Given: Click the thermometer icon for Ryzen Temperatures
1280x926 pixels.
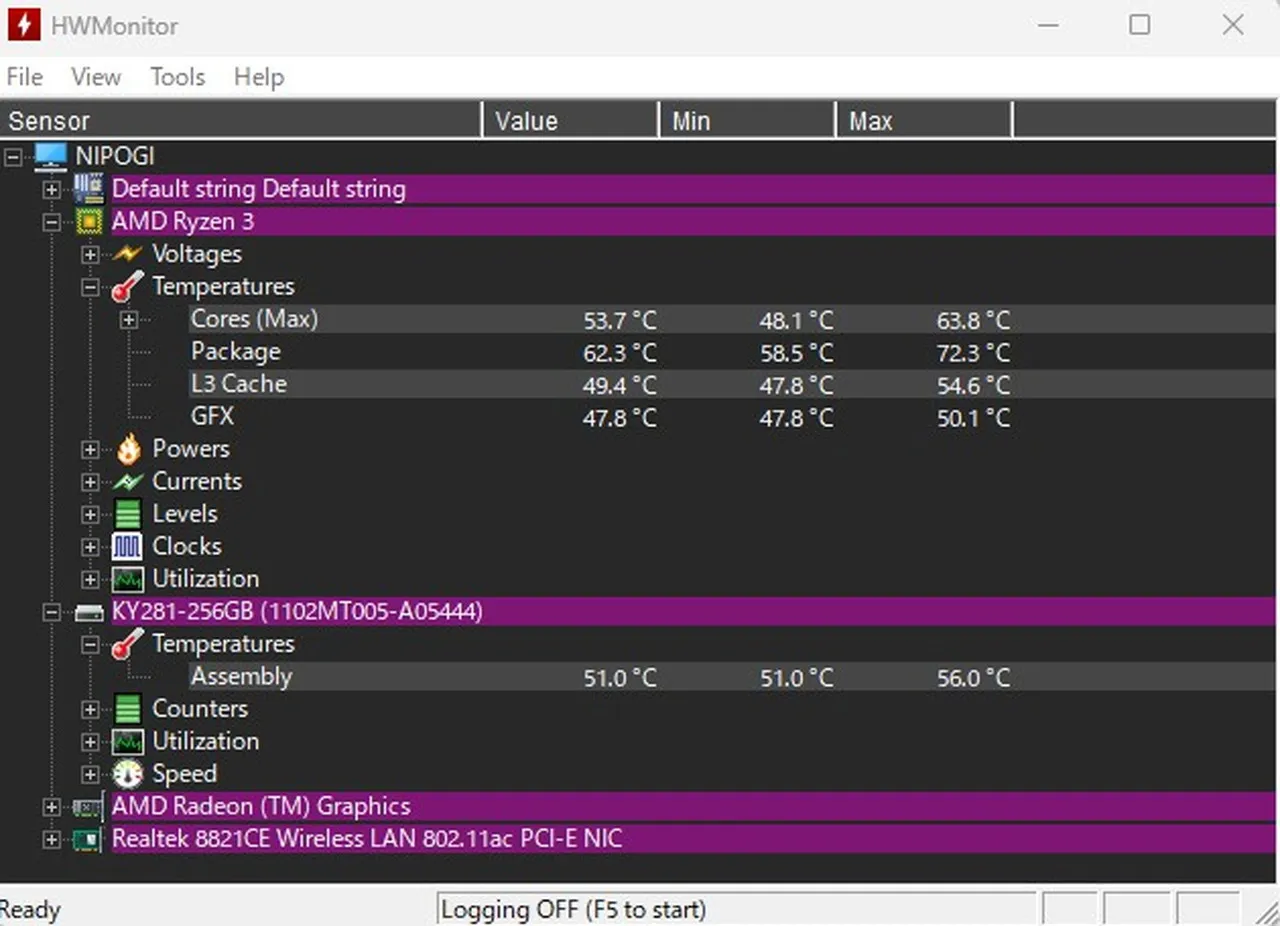Looking at the screenshot, I should click(x=127, y=287).
